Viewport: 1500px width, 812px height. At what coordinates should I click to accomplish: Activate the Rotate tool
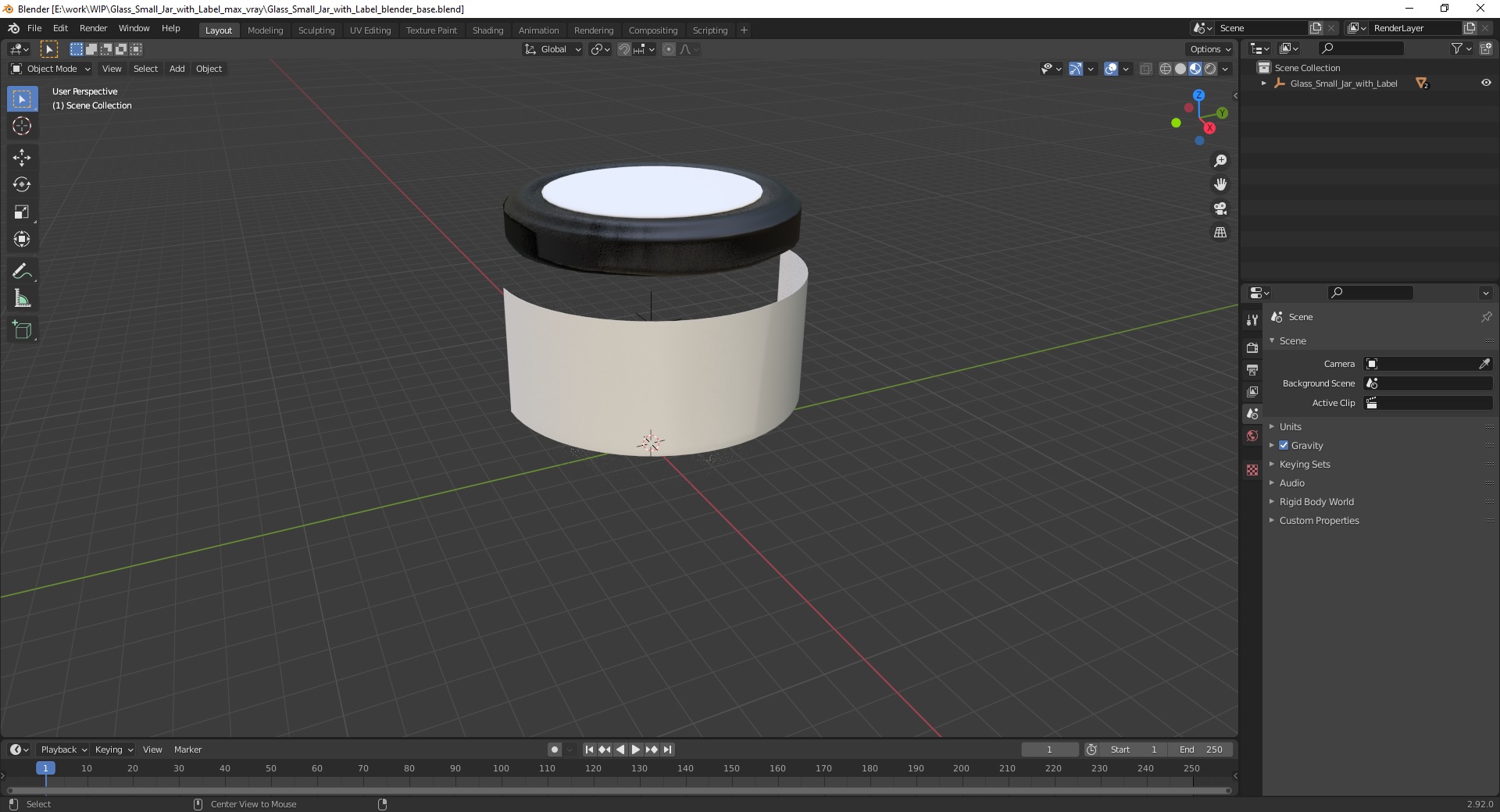pos(22,185)
